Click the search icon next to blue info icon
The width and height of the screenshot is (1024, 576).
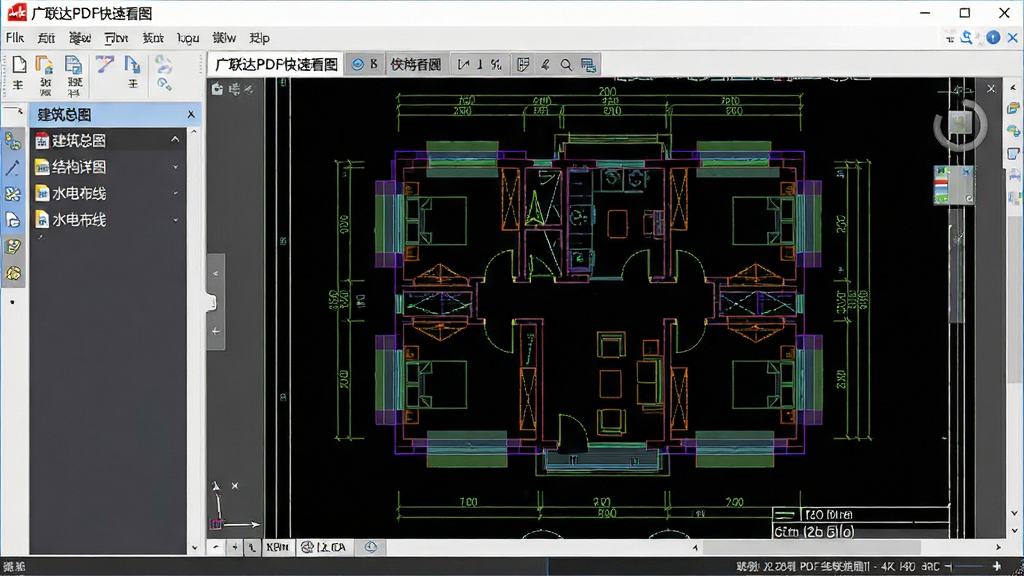click(x=967, y=38)
